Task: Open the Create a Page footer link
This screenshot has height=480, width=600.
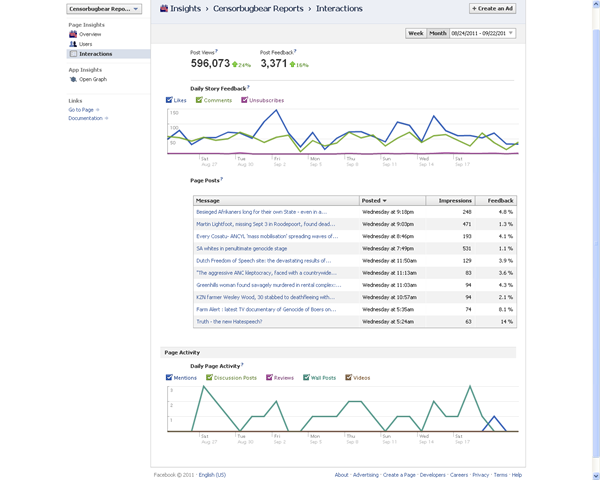Action: click(x=399, y=475)
